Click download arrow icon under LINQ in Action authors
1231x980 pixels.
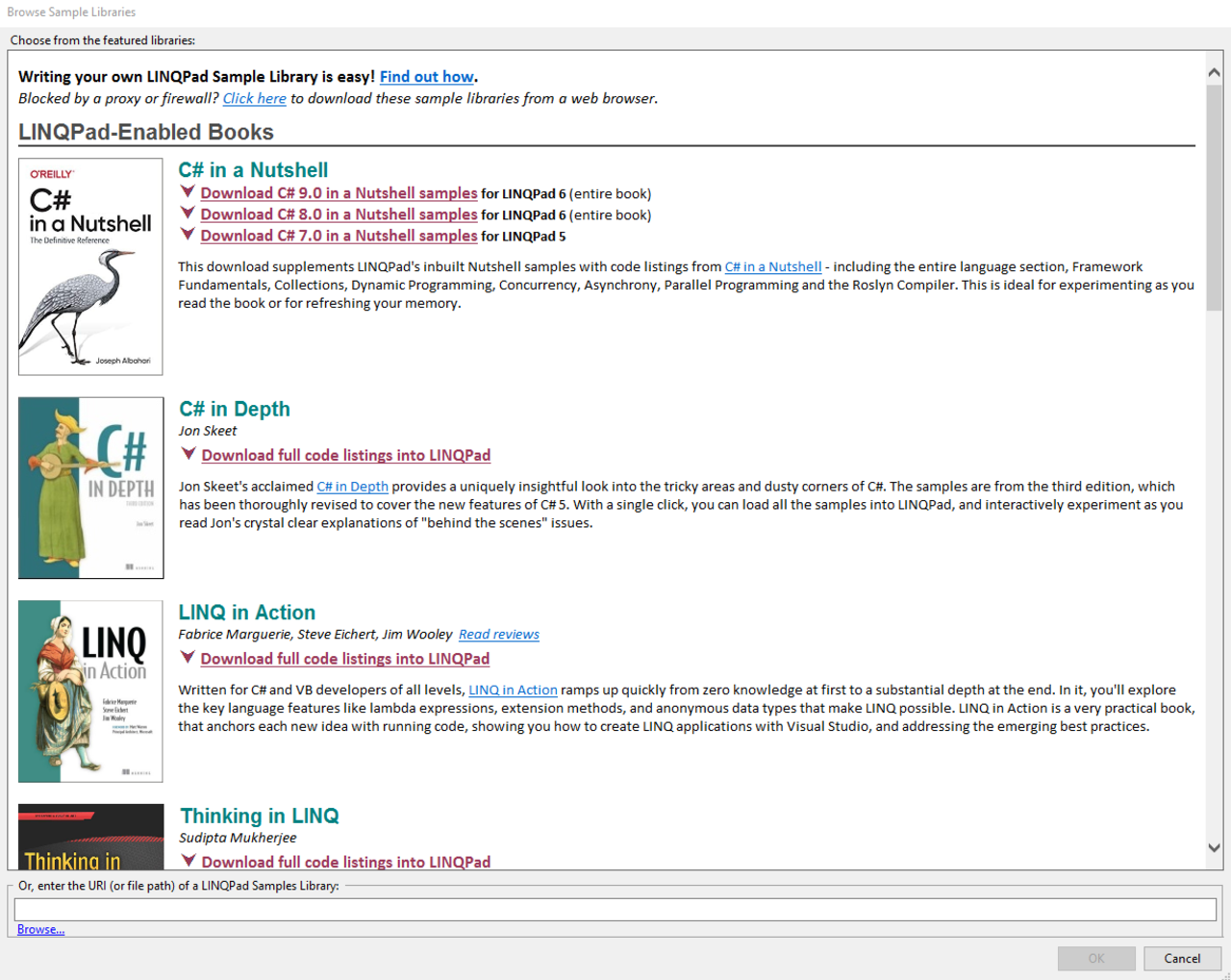click(x=188, y=657)
